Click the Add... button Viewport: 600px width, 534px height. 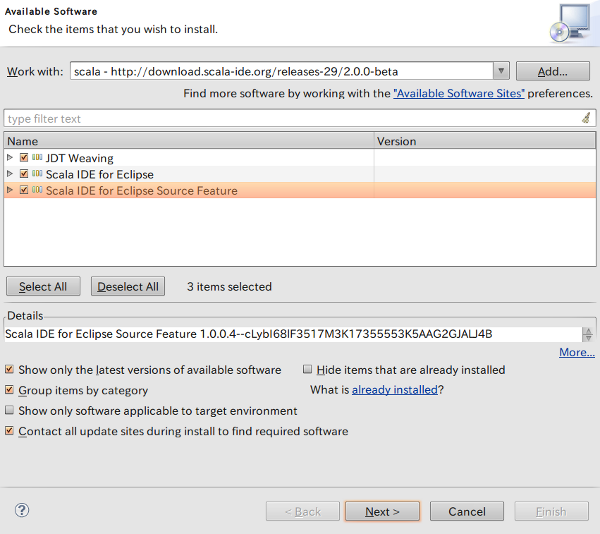pyautogui.click(x=553, y=71)
